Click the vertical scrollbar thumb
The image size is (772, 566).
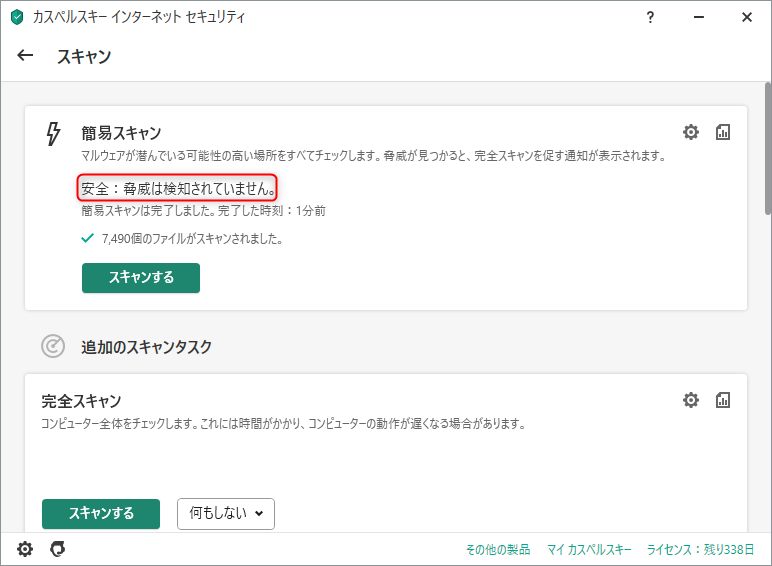(768, 149)
